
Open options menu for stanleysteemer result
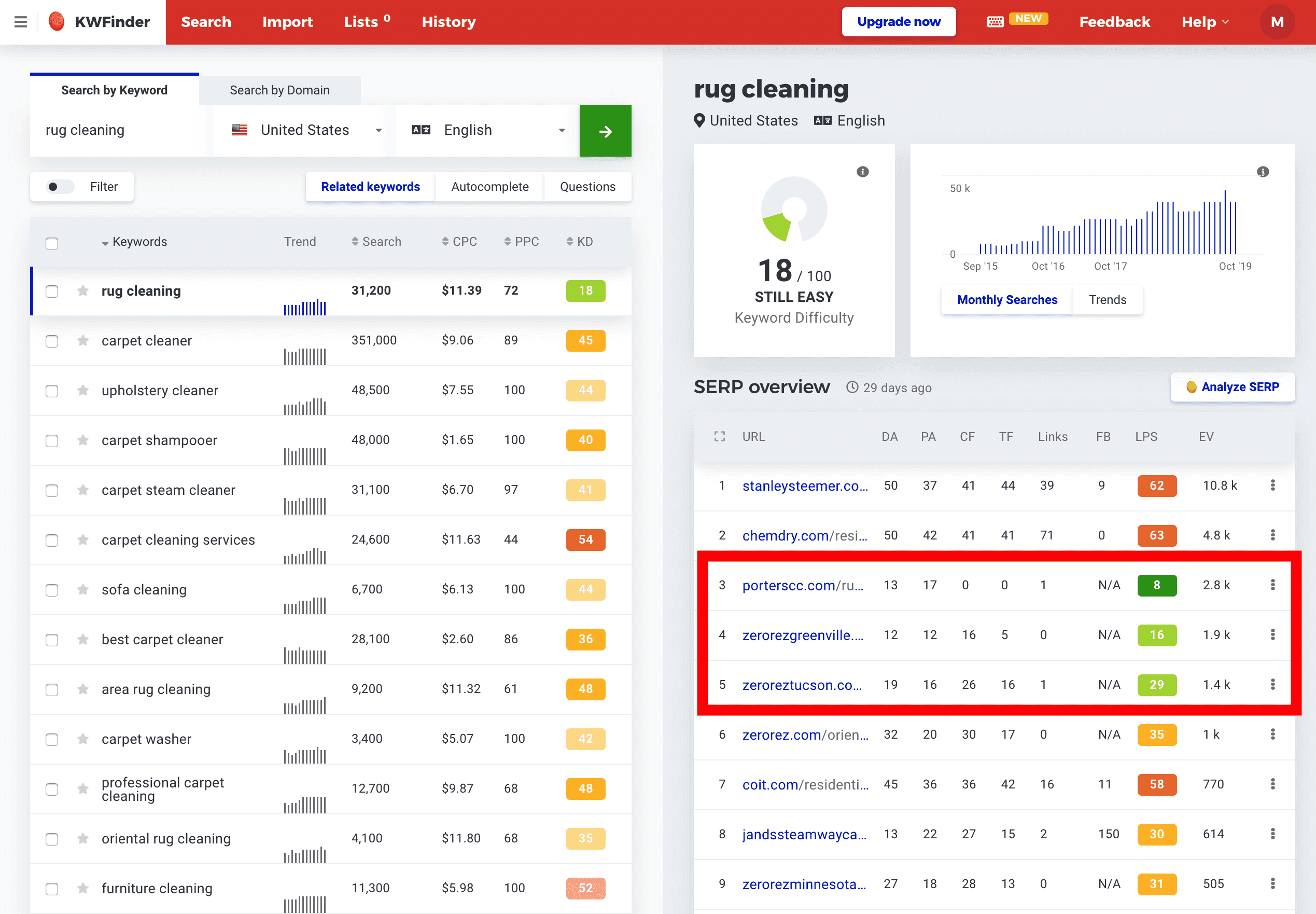click(1272, 486)
